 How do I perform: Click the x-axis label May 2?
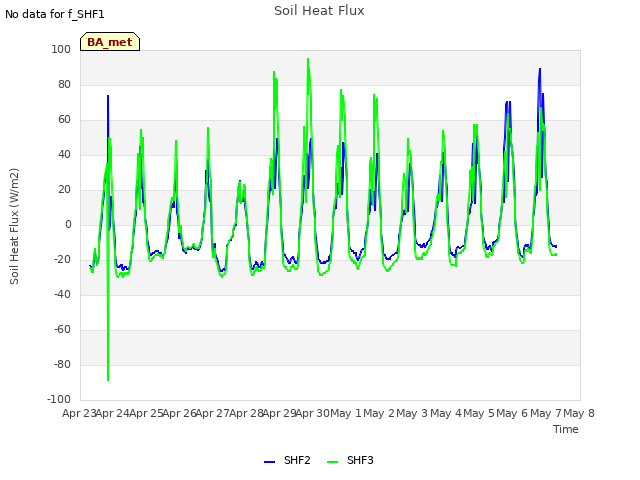pos(379,413)
